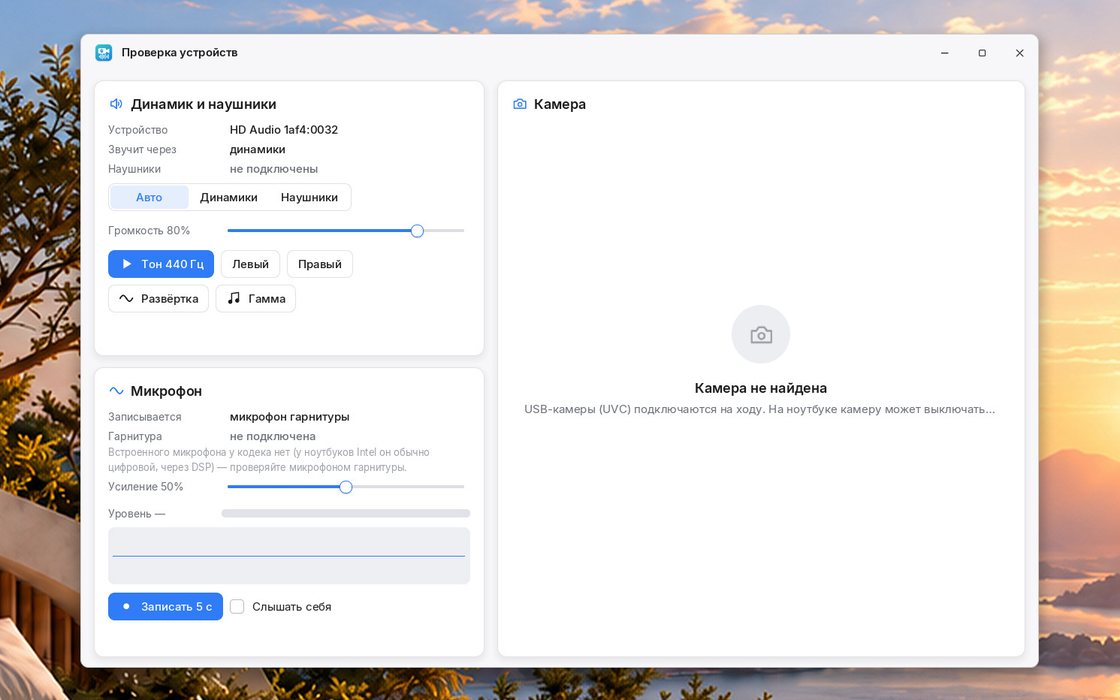Minimize the Проверка устройств window
1120x700 pixels.
(x=945, y=53)
